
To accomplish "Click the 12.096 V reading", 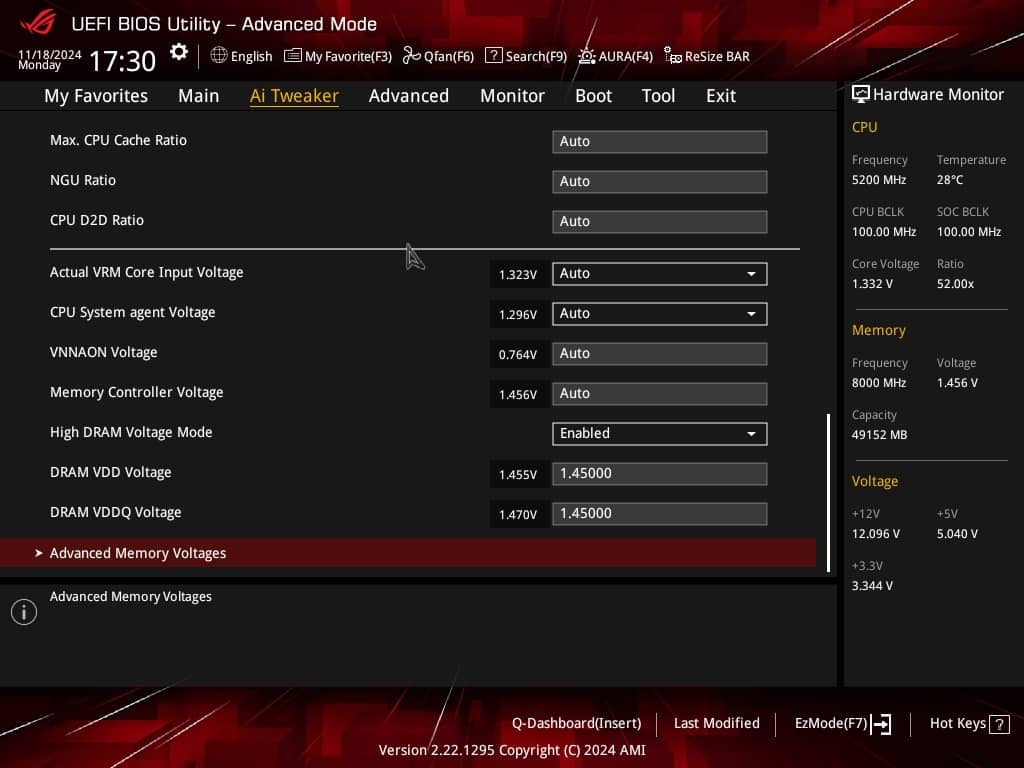I will coord(876,534).
